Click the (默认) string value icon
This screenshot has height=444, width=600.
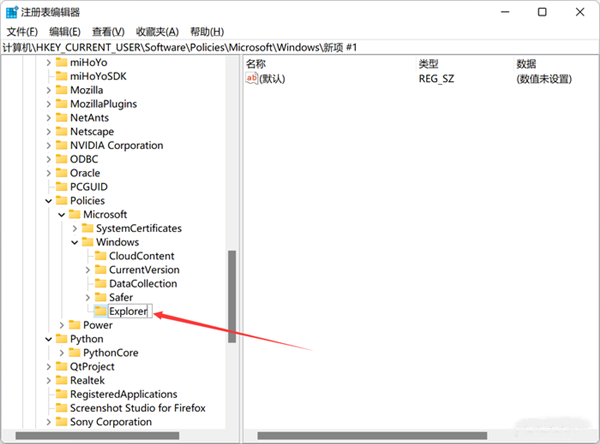(252, 78)
